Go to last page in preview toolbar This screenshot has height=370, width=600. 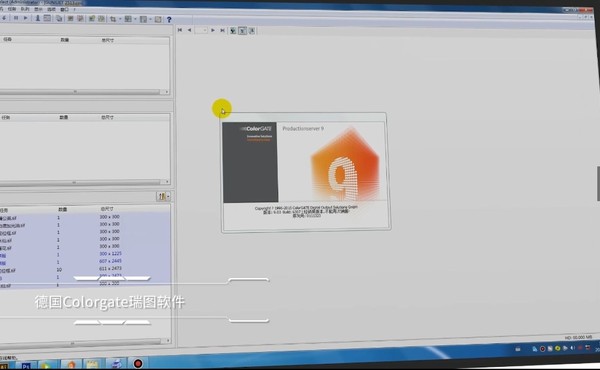pos(222,30)
